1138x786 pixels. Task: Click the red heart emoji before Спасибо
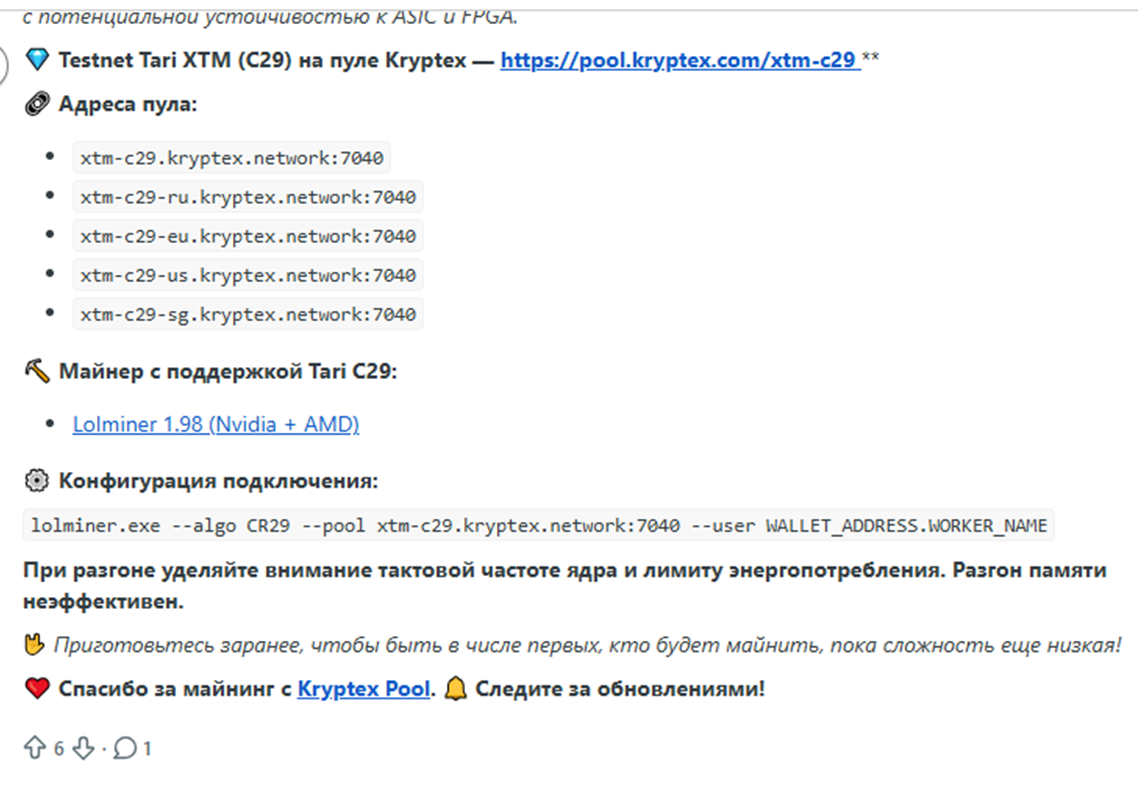click(x=36, y=689)
